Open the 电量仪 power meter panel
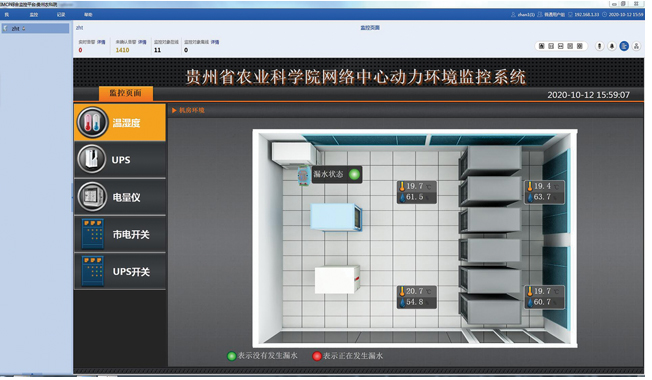Image resolution: width=652 pixels, height=380 pixels. click(x=120, y=197)
